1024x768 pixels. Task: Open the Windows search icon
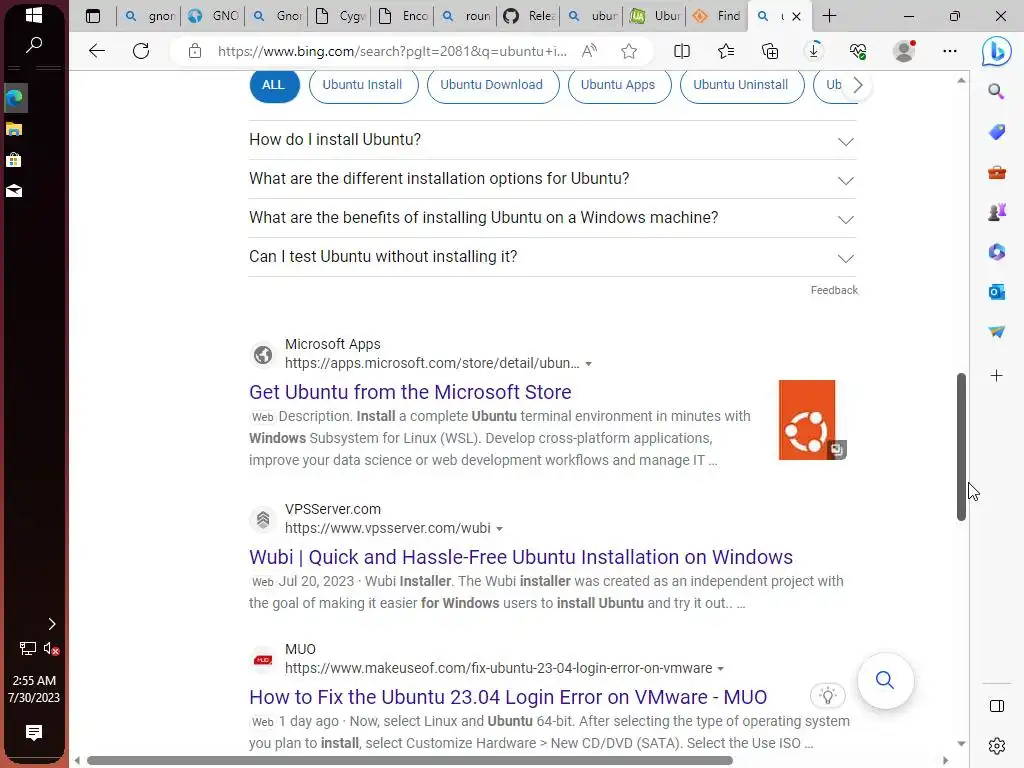pos(33,45)
